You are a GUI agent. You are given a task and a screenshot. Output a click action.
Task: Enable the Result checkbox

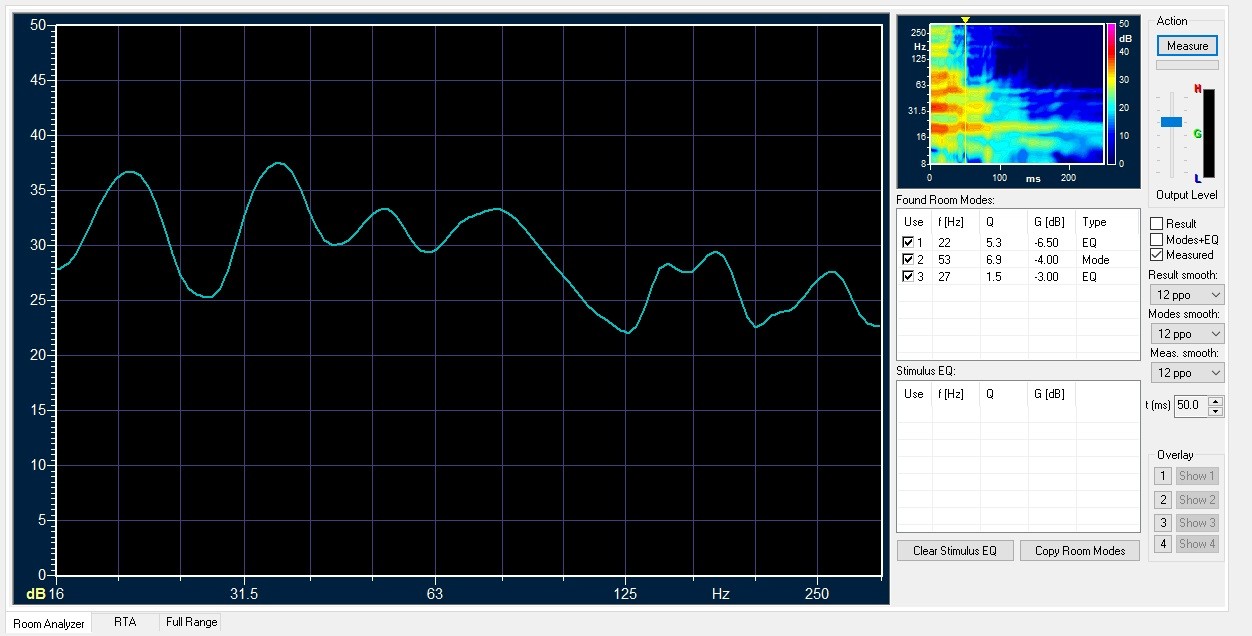(1157, 224)
